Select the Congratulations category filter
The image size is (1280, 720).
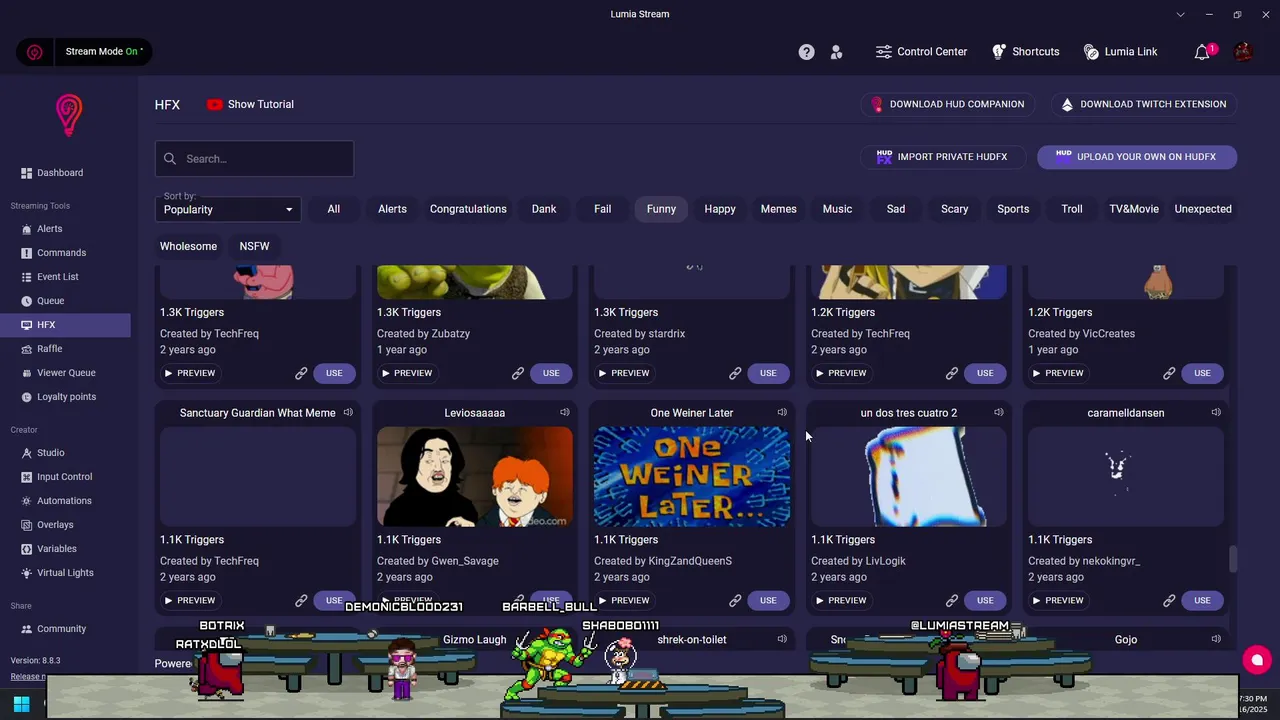click(468, 209)
